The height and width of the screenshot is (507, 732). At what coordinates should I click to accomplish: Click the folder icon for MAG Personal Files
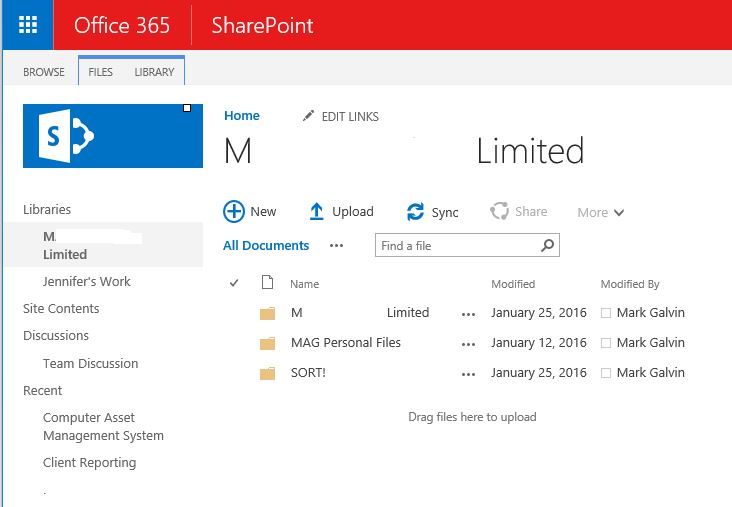coord(267,344)
